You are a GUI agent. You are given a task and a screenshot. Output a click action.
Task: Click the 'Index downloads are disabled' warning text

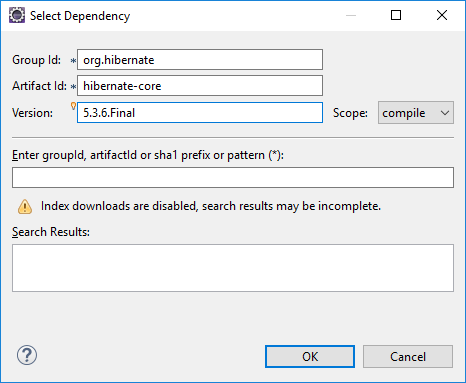(211, 206)
